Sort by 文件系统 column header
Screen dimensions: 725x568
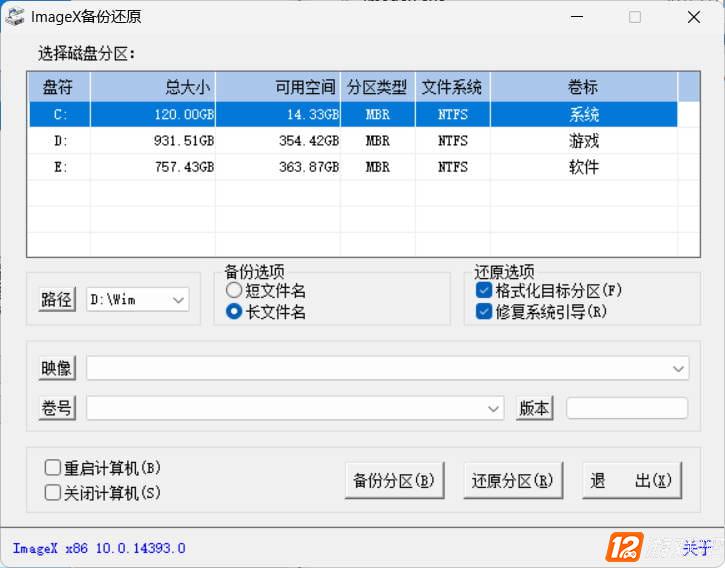[453, 87]
